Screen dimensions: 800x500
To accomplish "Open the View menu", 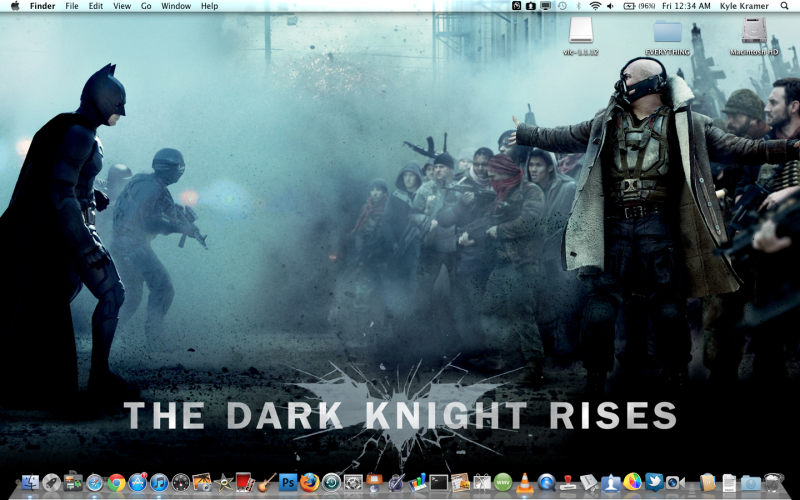I will click(x=122, y=6).
